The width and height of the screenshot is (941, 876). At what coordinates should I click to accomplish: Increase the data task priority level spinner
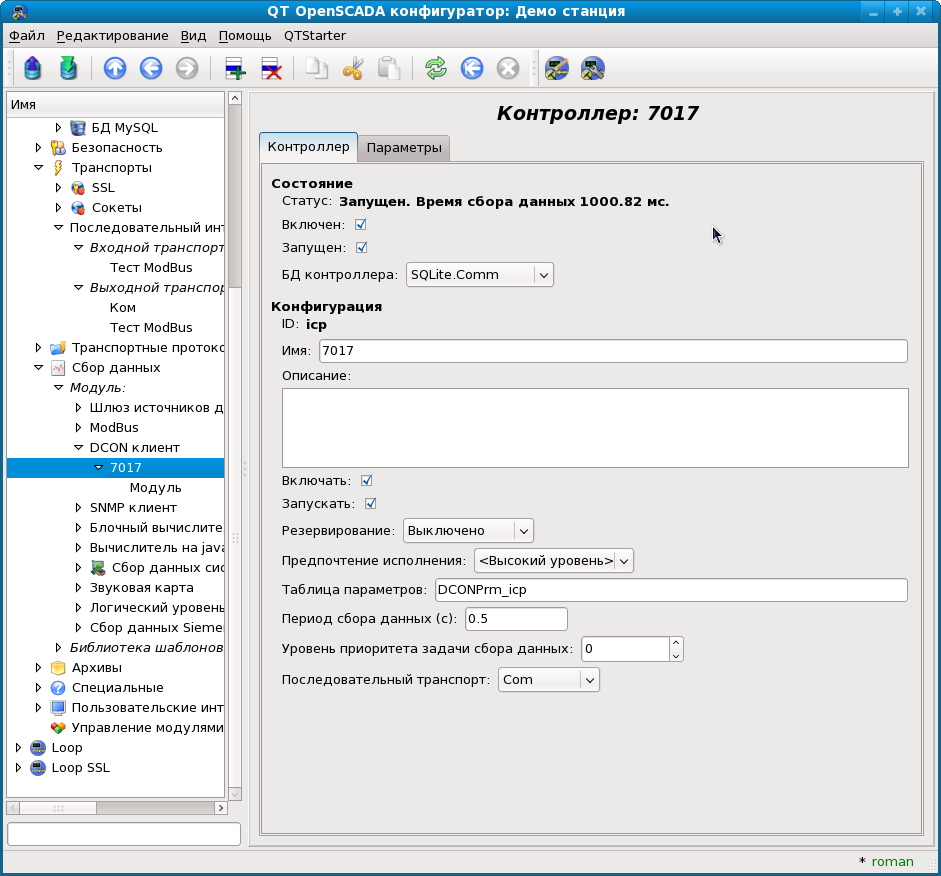[676, 643]
